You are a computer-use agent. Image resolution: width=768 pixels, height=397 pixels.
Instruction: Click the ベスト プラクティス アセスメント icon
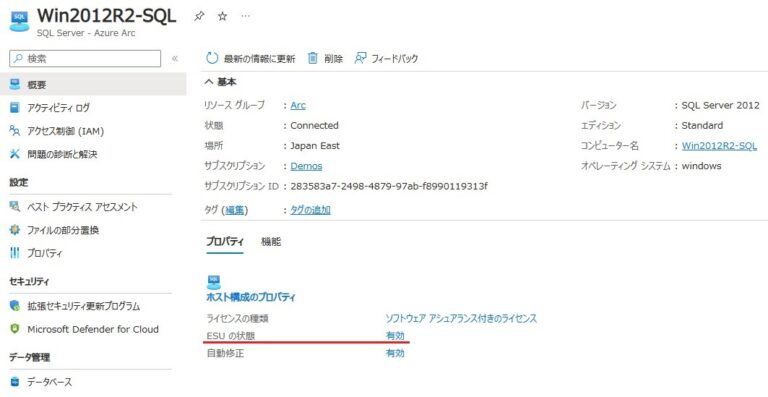(15, 207)
